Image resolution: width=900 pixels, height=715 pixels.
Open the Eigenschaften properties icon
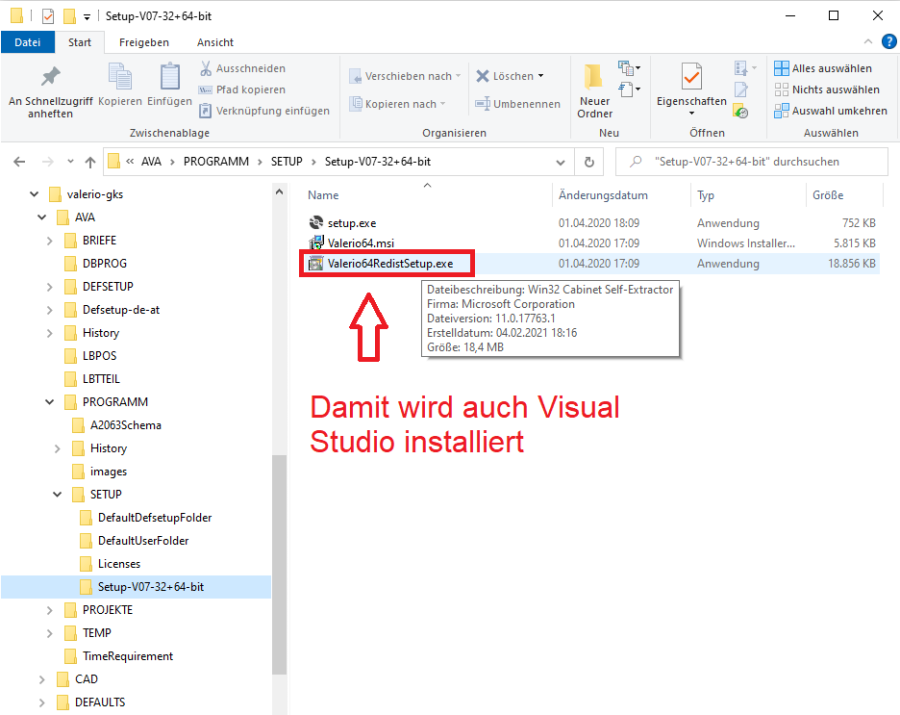(691, 78)
